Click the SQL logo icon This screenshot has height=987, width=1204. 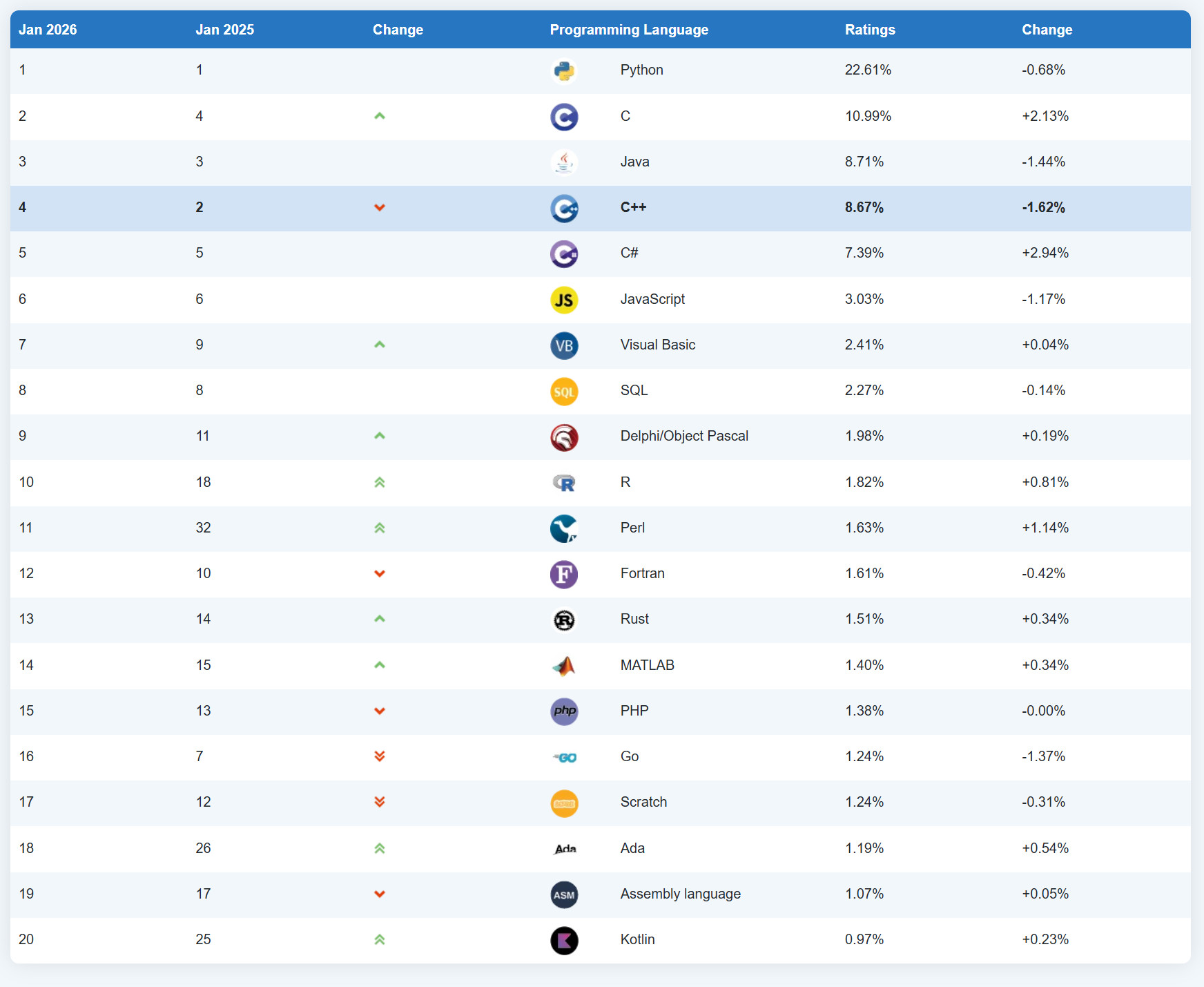[x=564, y=392]
